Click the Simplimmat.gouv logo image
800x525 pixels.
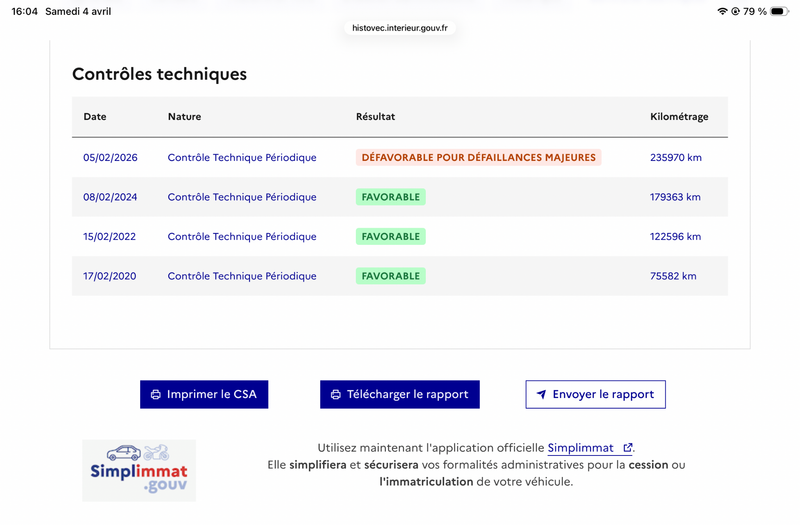[x=139, y=470]
